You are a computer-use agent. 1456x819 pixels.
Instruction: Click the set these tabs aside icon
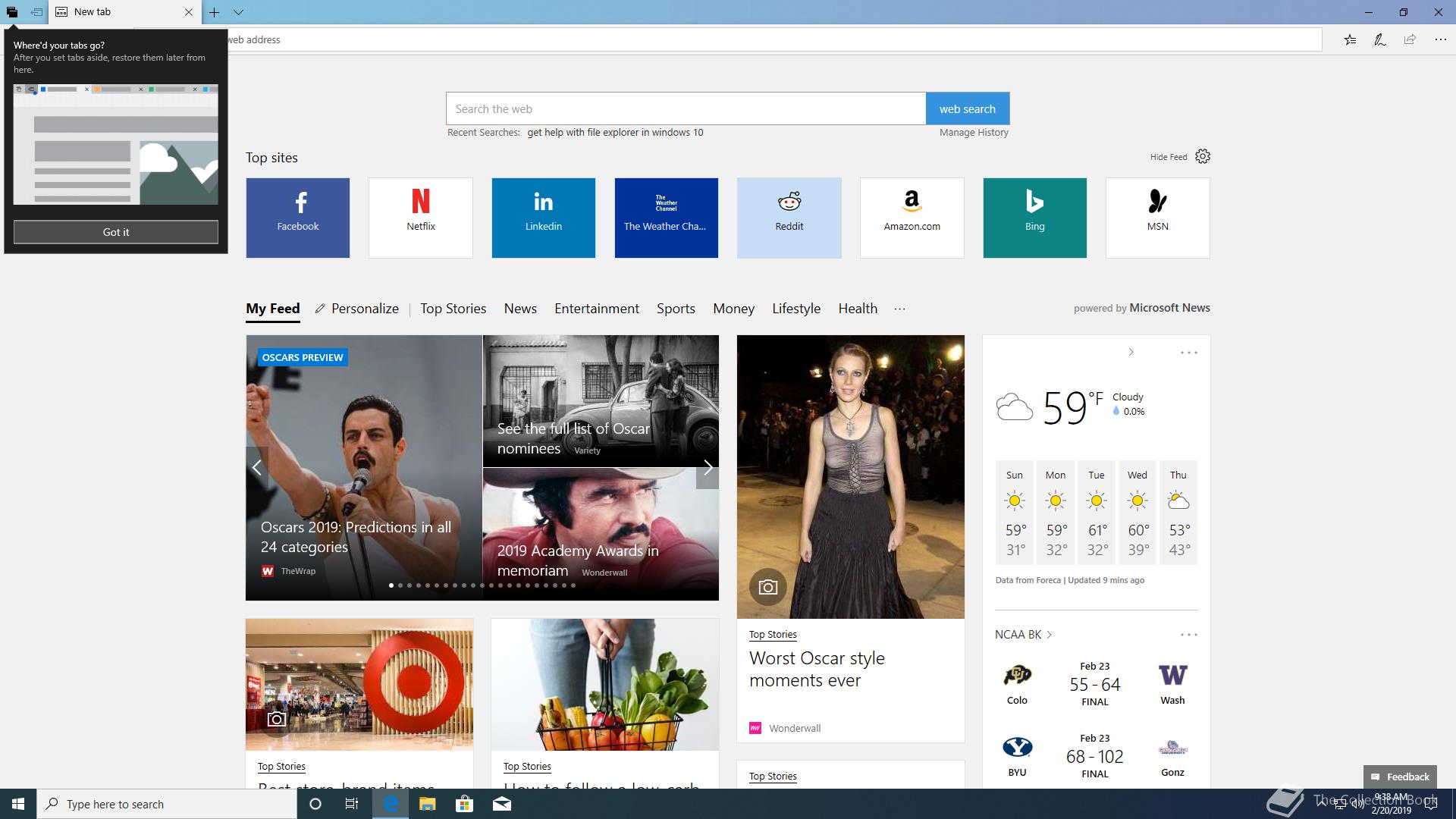click(x=36, y=12)
